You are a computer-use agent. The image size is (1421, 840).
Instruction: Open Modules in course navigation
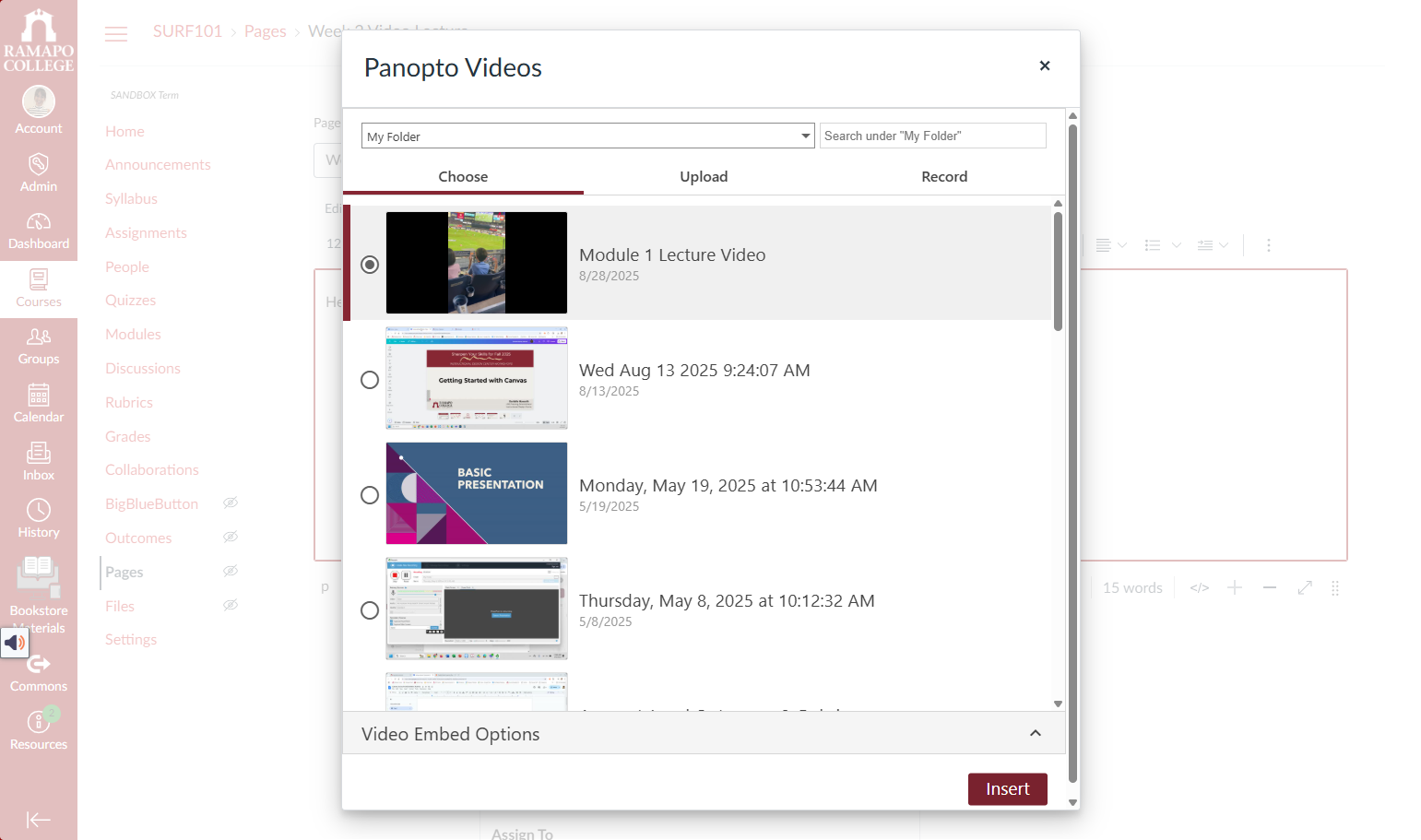133,334
